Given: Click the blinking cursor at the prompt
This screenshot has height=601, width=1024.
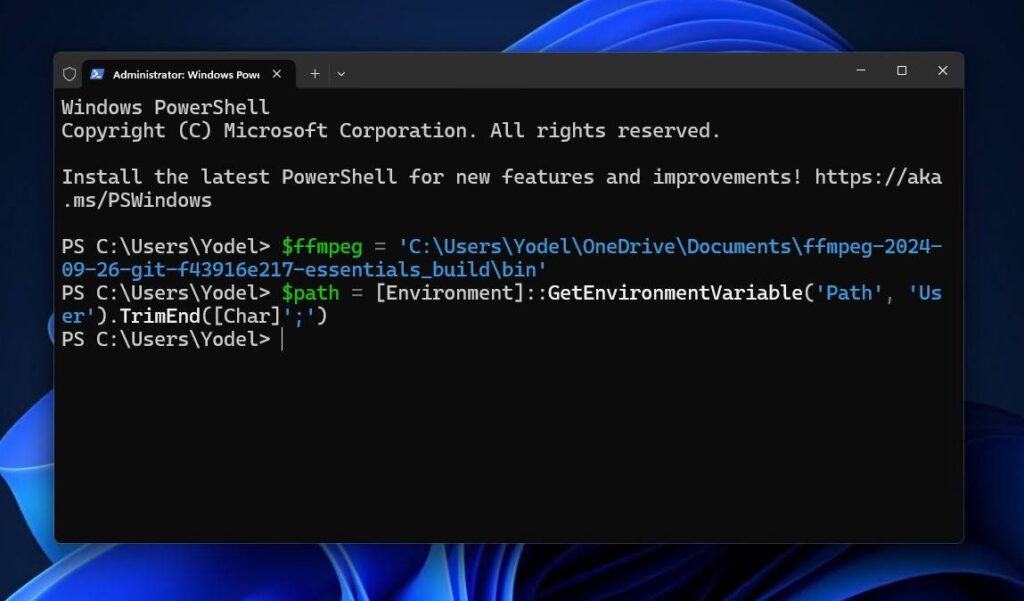Looking at the screenshot, I should tap(281, 339).
